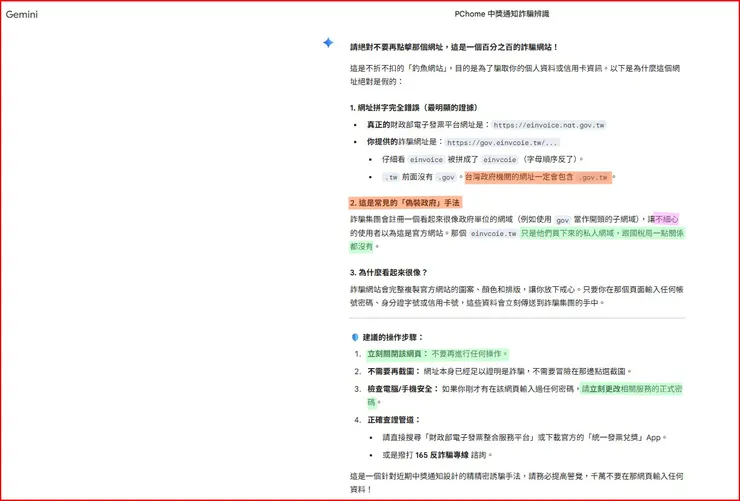Image resolution: width=740 pixels, height=501 pixels.
Task: Click the '.gov.tw' chip inside the orange highlight
Action: point(593,177)
